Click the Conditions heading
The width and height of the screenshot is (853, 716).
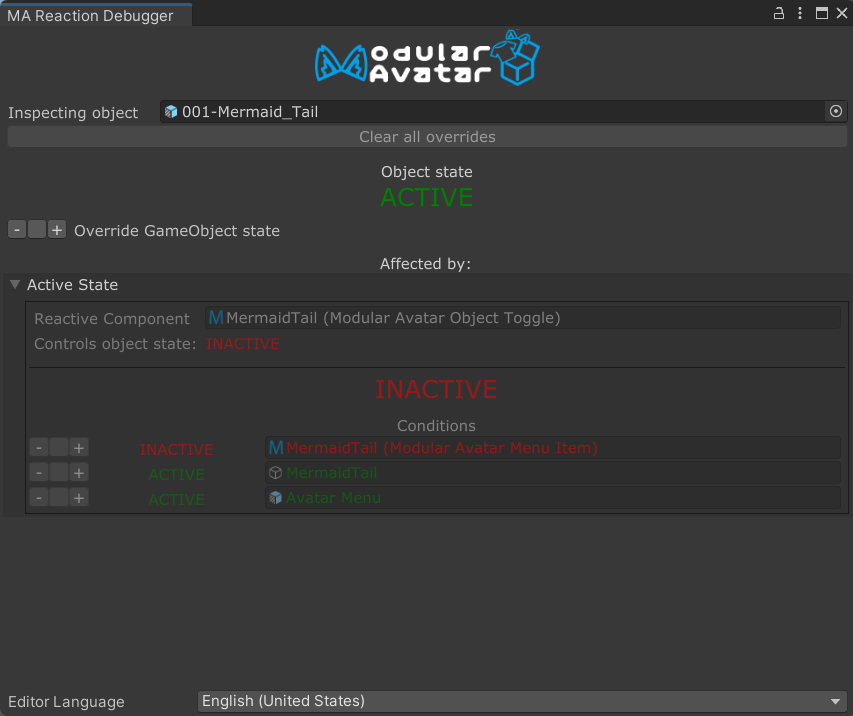pos(436,425)
